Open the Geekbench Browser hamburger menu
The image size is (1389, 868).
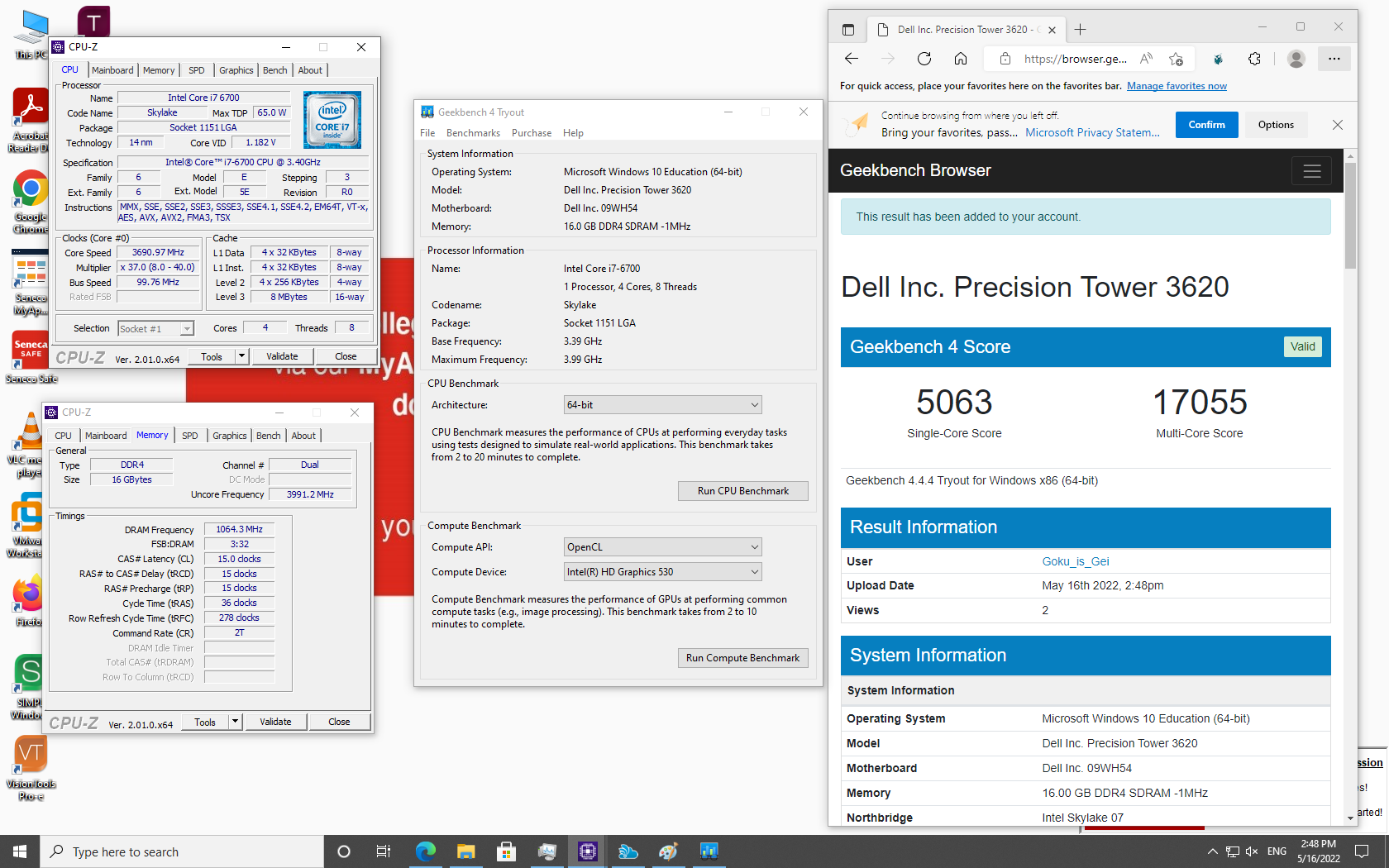[x=1311, y=171]
